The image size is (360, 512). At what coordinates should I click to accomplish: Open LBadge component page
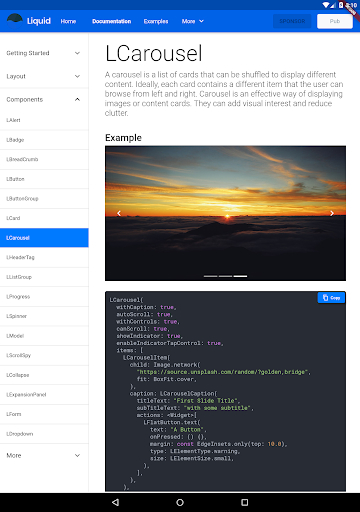click(x=44, y=140)
